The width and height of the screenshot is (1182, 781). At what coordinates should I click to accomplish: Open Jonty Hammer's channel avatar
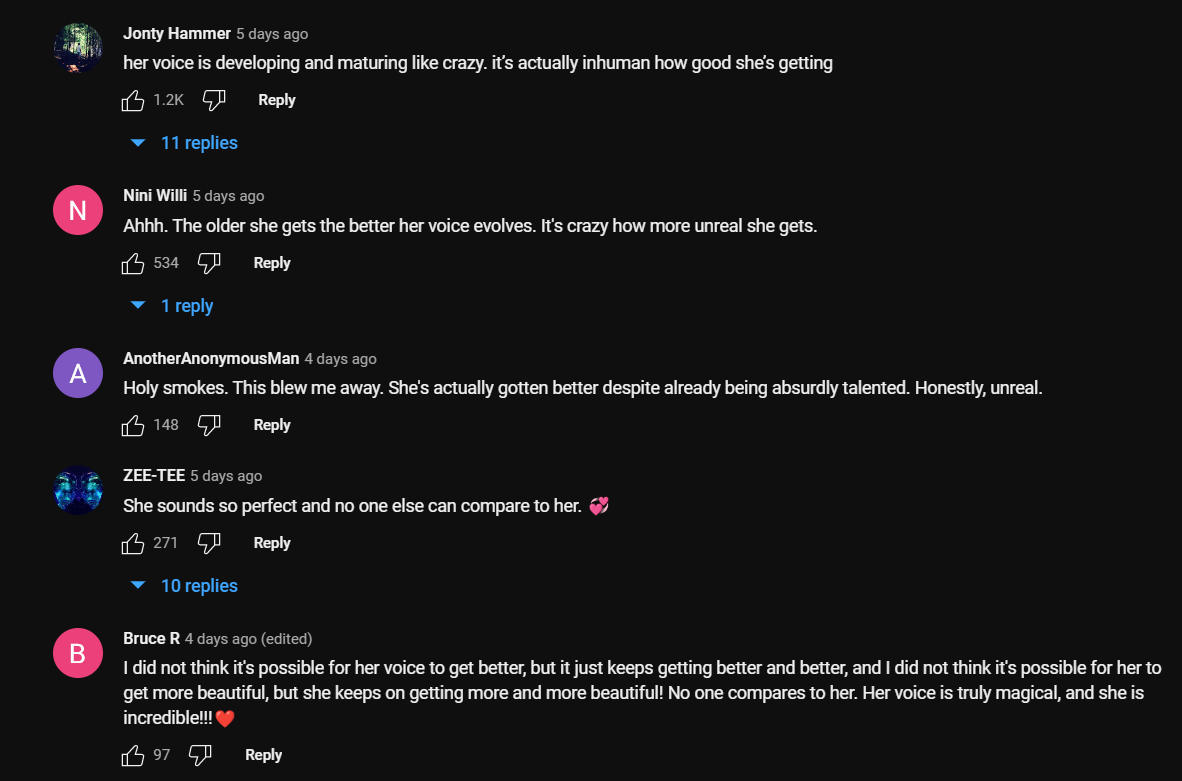pyautogui.click(x=77, y=48)
